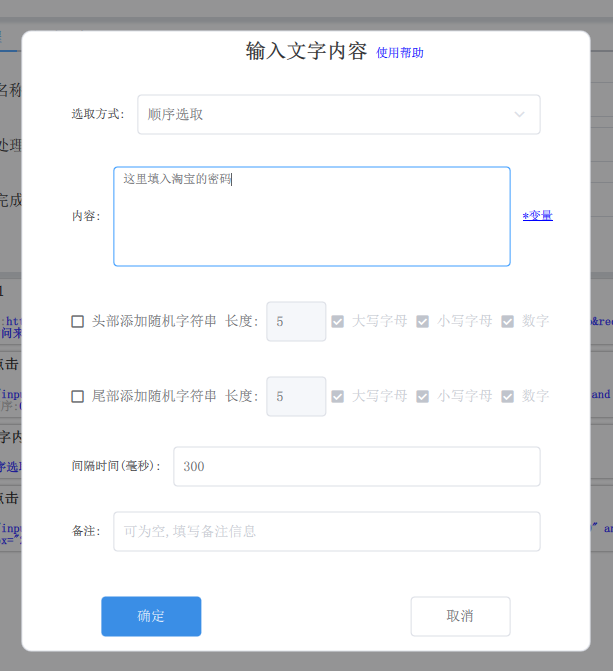The image size is (613, 671).
Task: Cancel the dialog with 取消 button
Action: pos(460,616)
